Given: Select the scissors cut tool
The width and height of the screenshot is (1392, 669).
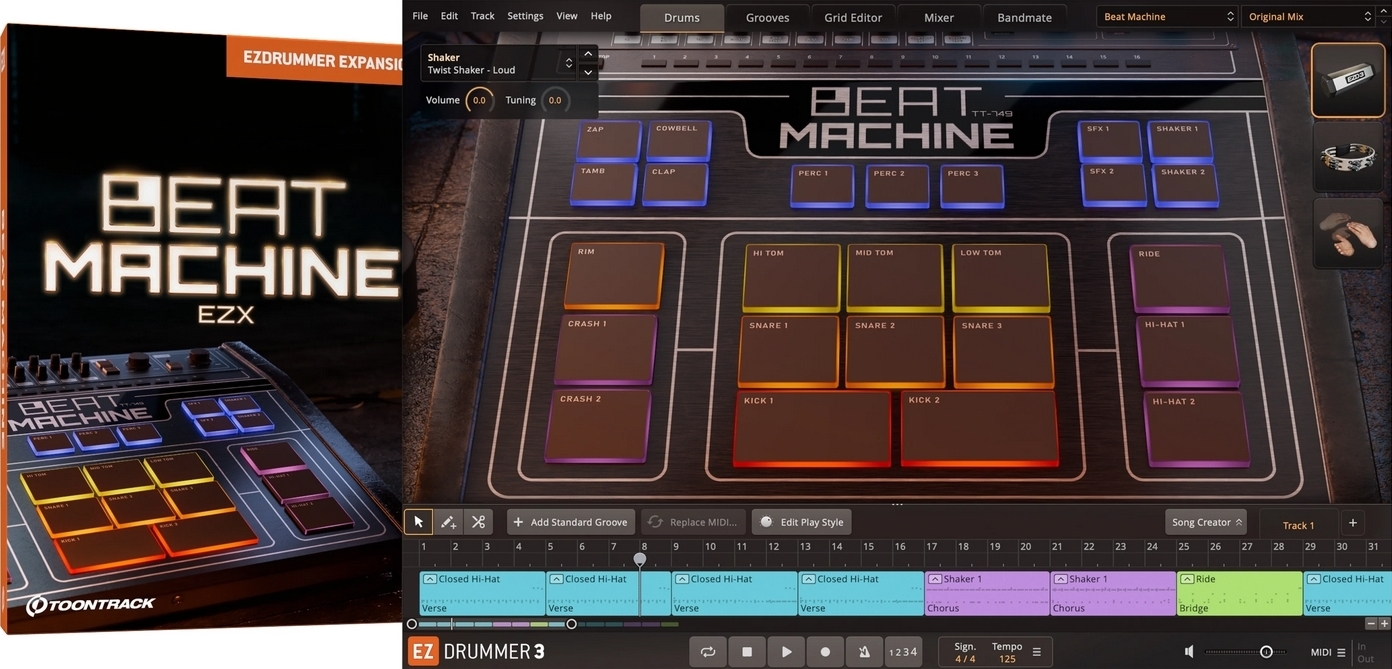Looking at the screenshot, I should 478,521.
